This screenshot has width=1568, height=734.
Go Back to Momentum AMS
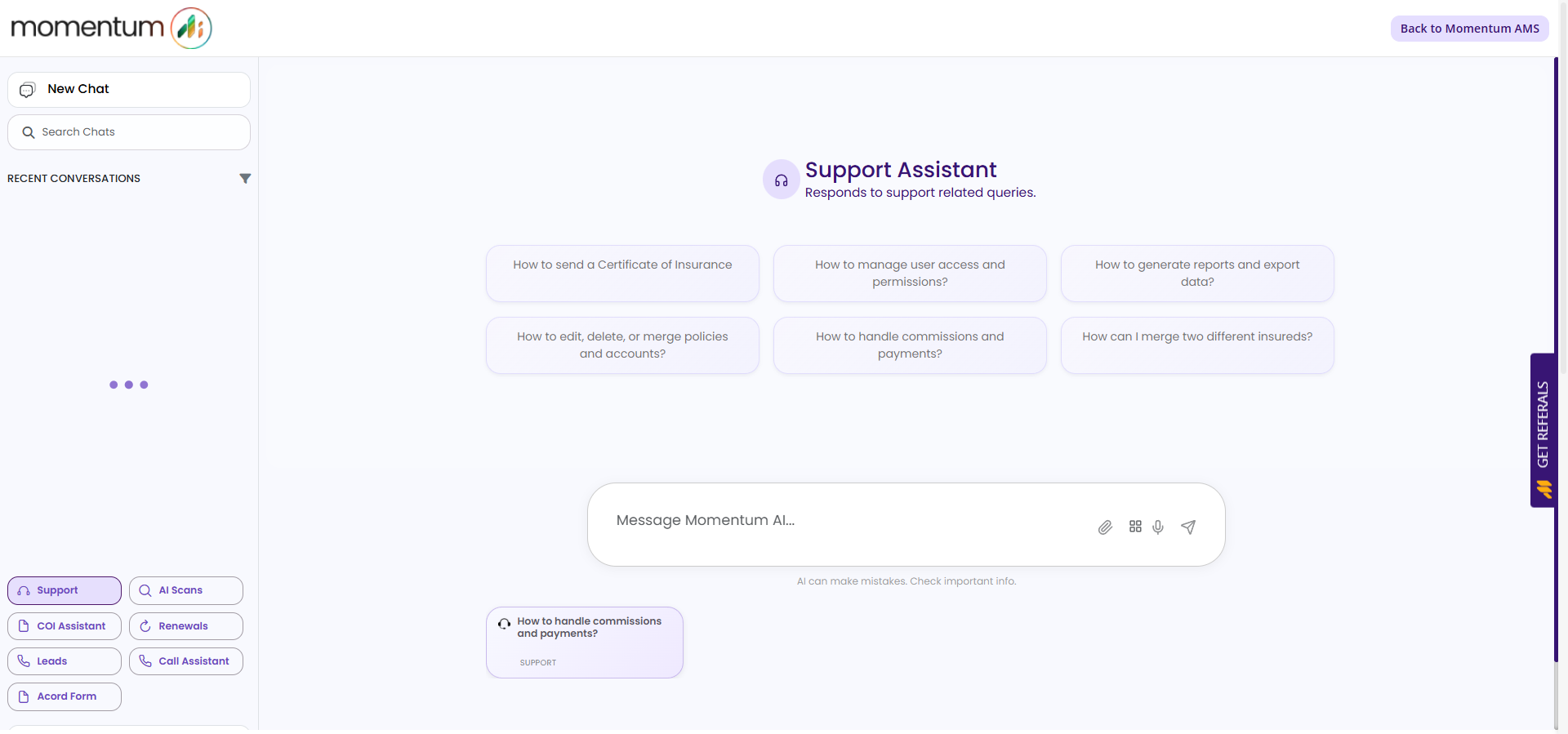1470,29
